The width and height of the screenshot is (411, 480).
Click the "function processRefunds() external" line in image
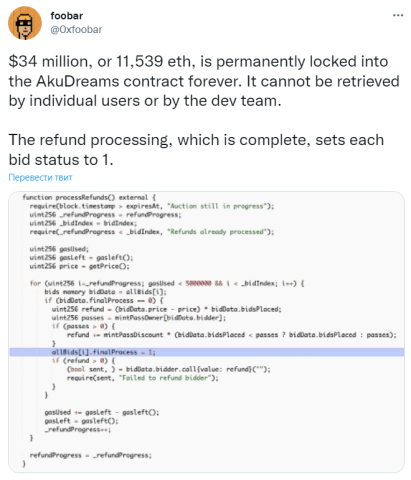(89, 197)
